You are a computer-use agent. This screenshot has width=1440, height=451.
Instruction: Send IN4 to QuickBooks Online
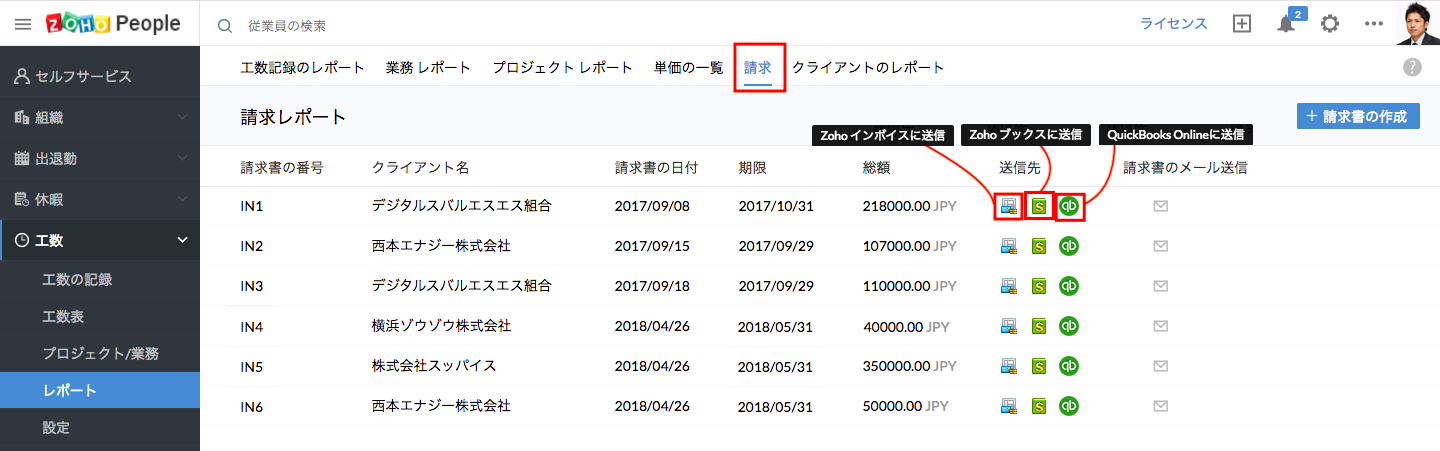pyautogui.click(x=1069, y=326)
